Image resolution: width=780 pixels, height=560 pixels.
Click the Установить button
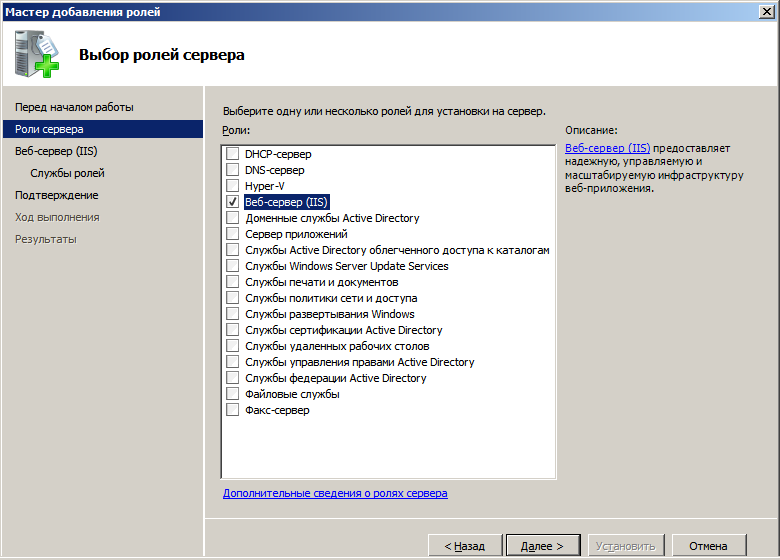click(626, 546)
